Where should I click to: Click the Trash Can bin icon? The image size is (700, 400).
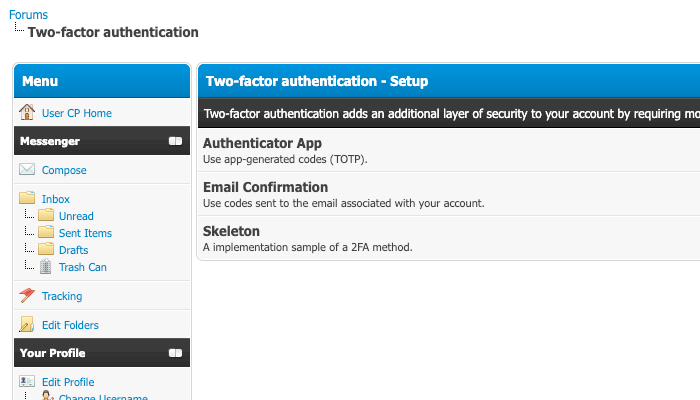tap(46, 267)
